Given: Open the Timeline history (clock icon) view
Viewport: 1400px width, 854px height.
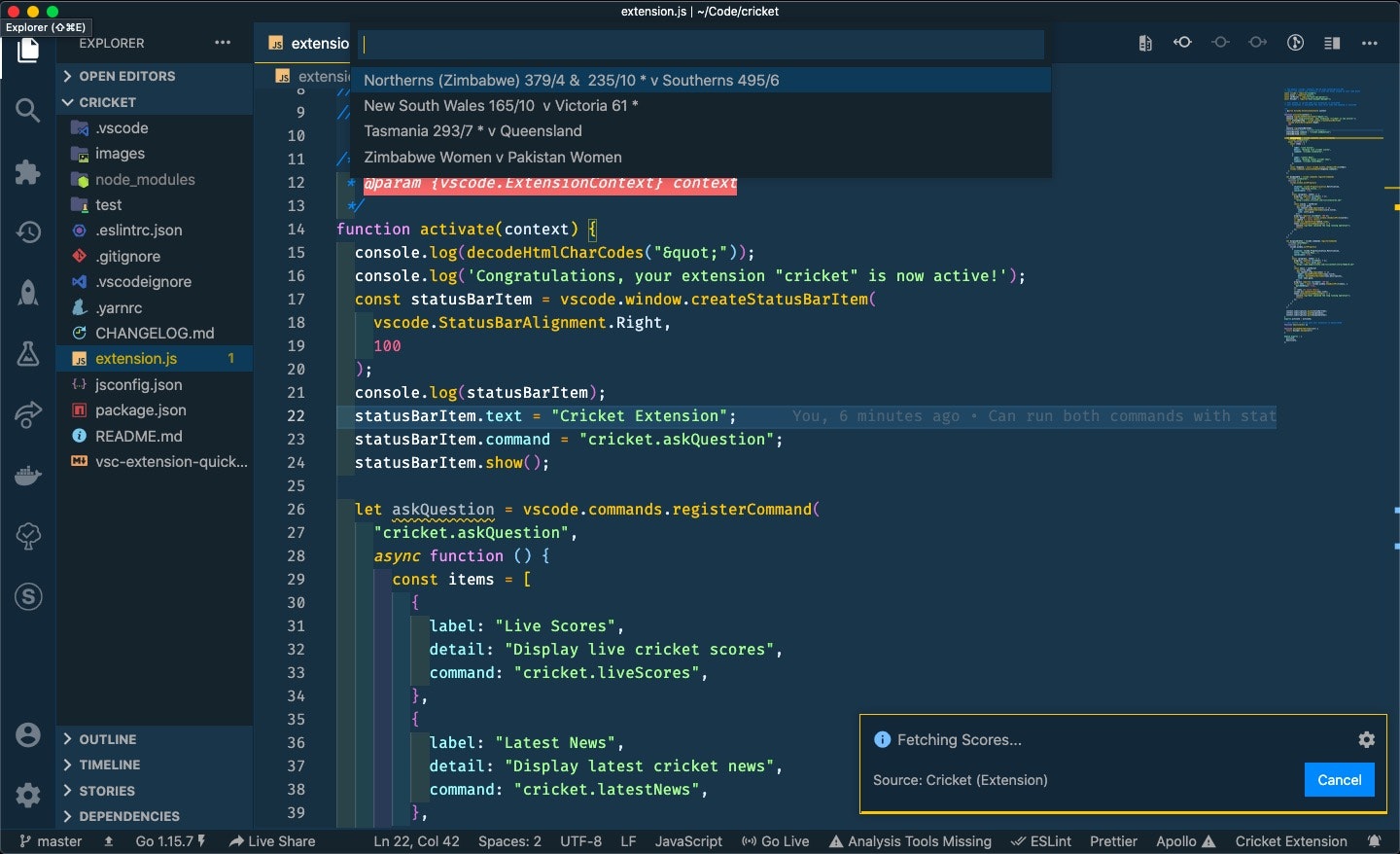Looking at the screenshot, I should tap(26, 232).
